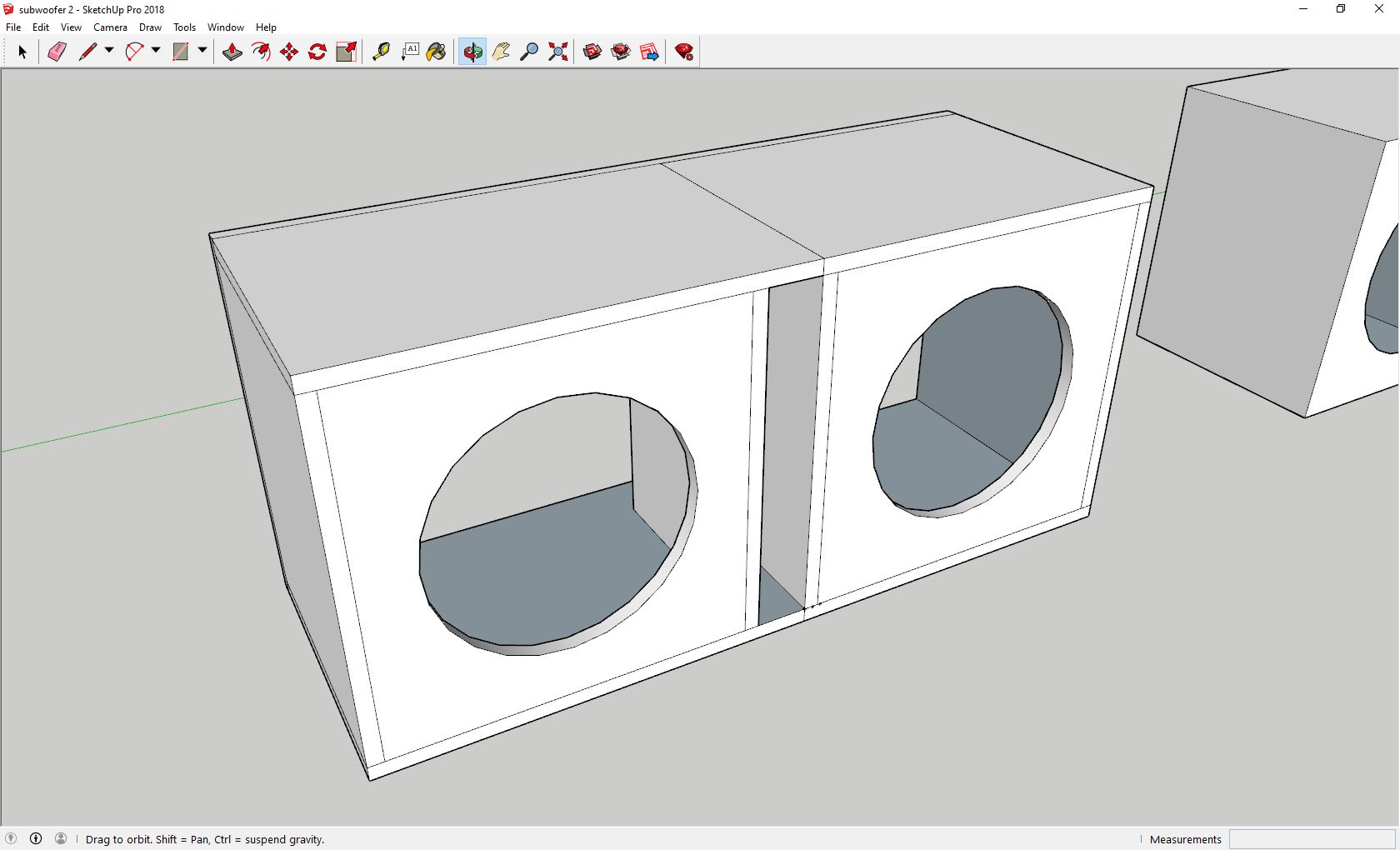This screenshot has width=1400, height=850.
Task: Toggle the active Orbit tool
Action: point(472,52)
